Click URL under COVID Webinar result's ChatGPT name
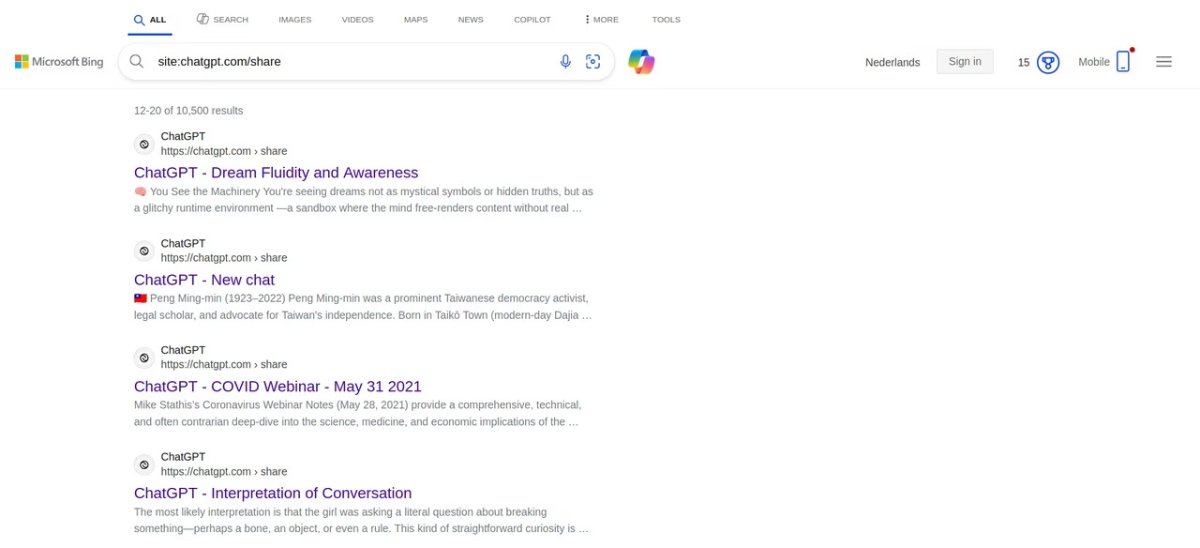The image size is (1200, 548). point(224,365)
